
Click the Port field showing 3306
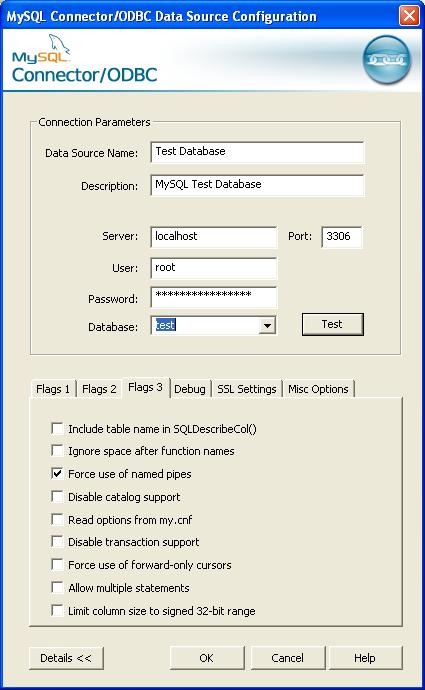point(342,237)
